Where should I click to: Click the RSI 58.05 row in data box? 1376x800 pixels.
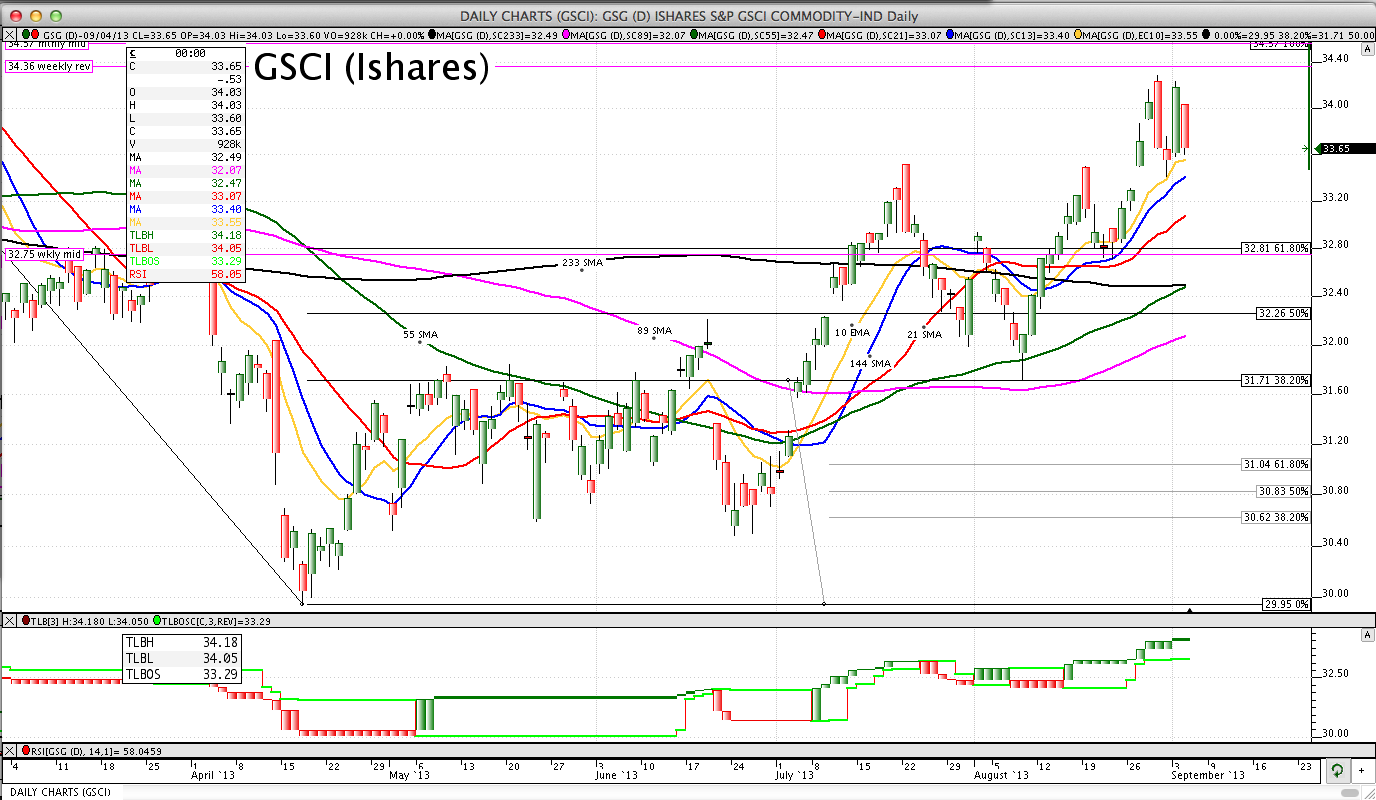pos(186,273)
